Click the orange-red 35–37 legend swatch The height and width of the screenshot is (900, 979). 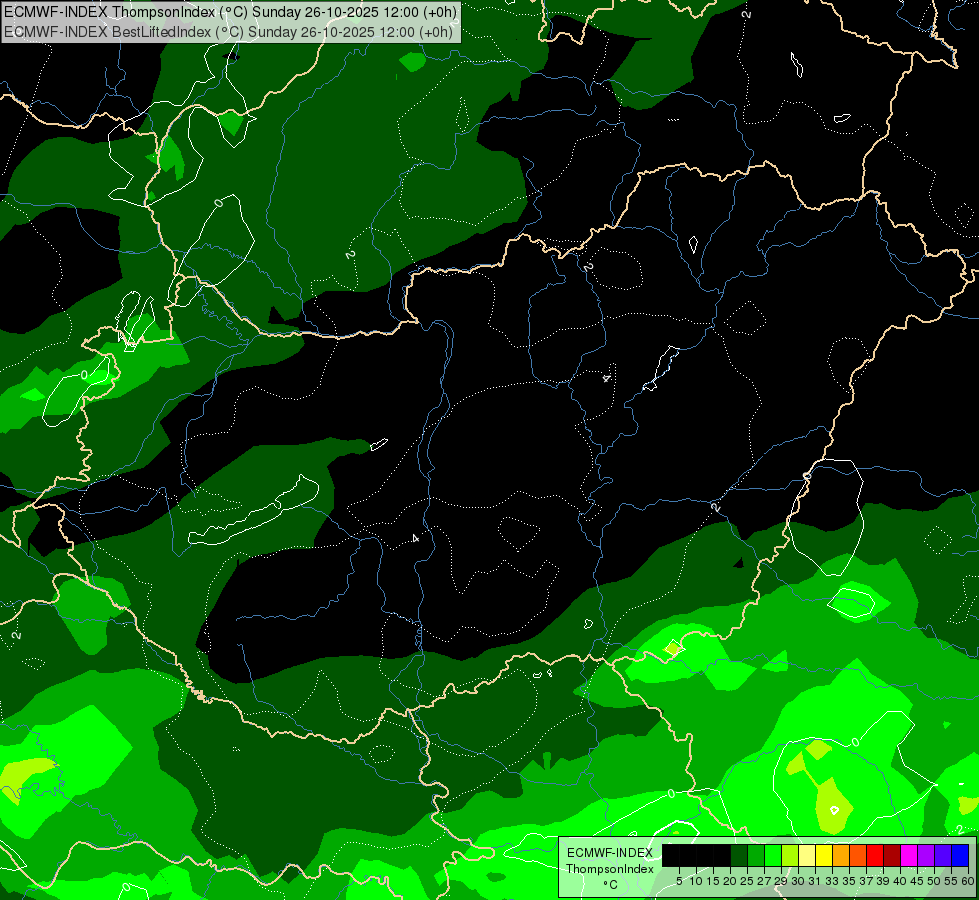tap(858, 855)
